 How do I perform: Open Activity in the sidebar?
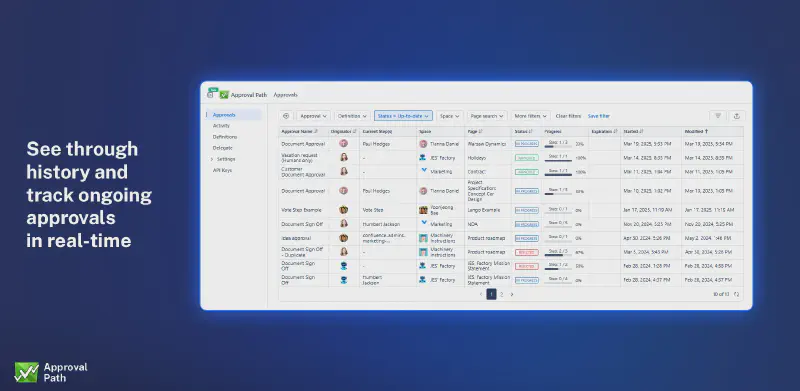221,126
